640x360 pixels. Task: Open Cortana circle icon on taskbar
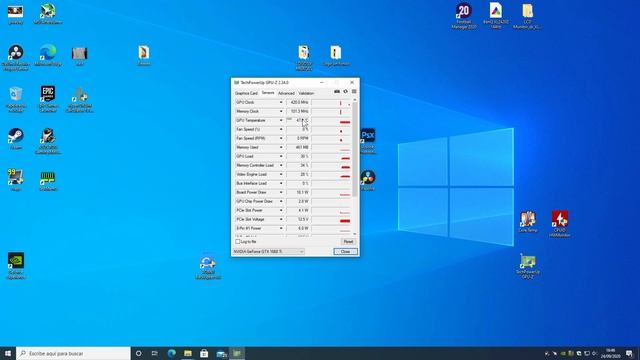coord(138,353)
